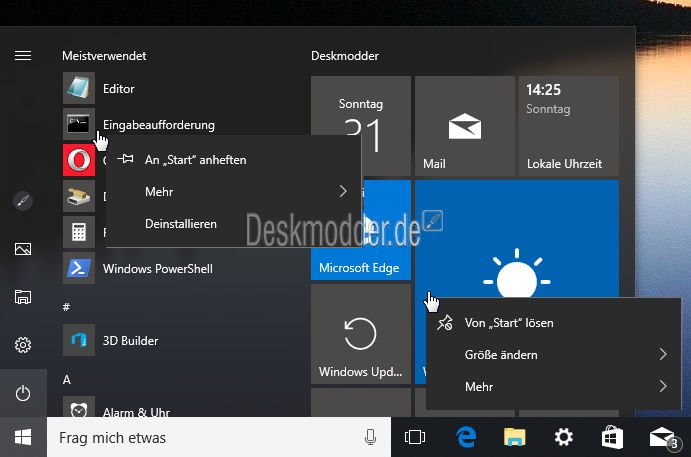The height and width of the screenshot is (457, 691).
Task: Click the 3D Builder icon
Action: pyautogui.click(x=79, y=340)
